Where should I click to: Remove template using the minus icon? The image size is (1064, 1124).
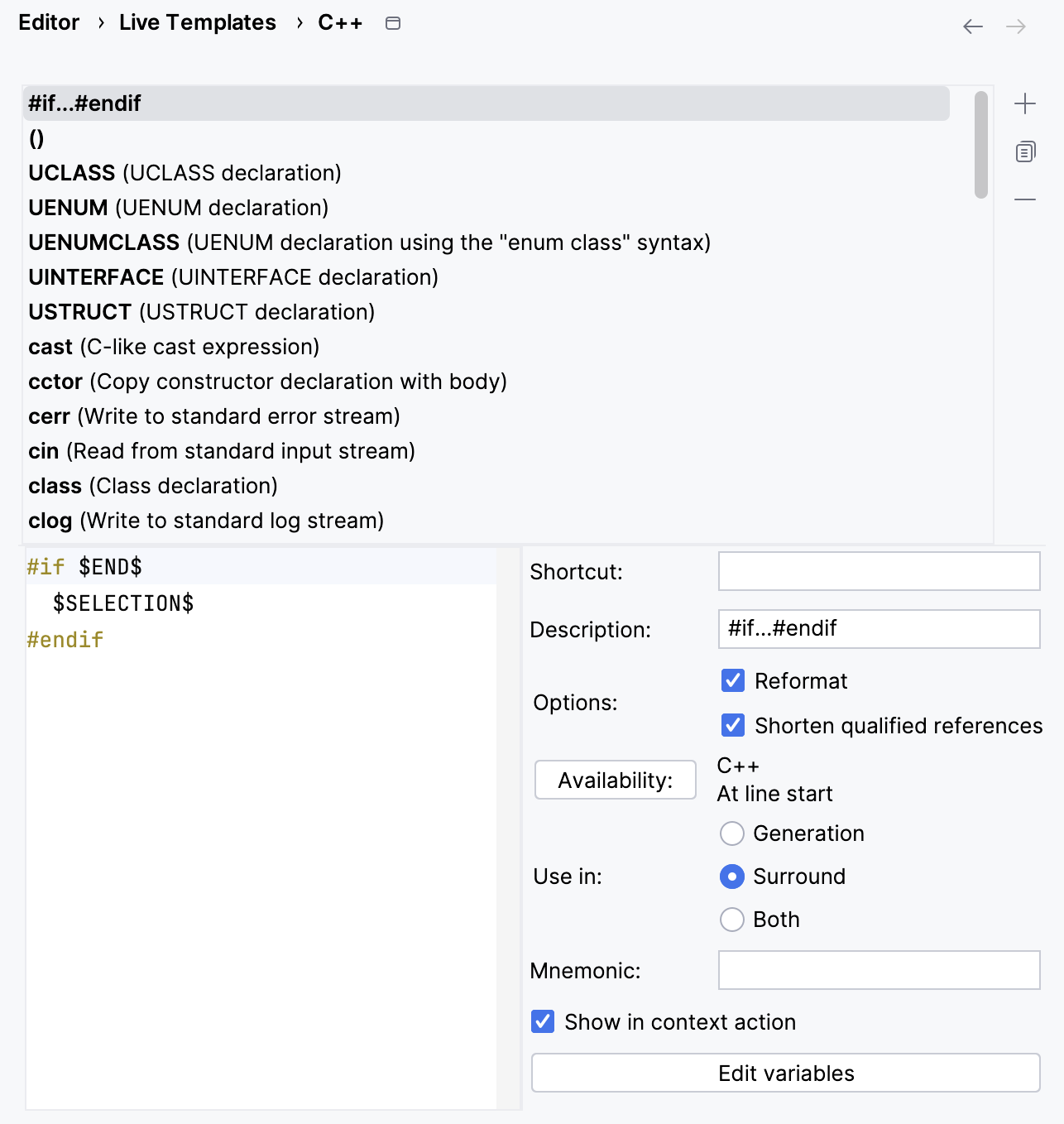click(1025, 199)
